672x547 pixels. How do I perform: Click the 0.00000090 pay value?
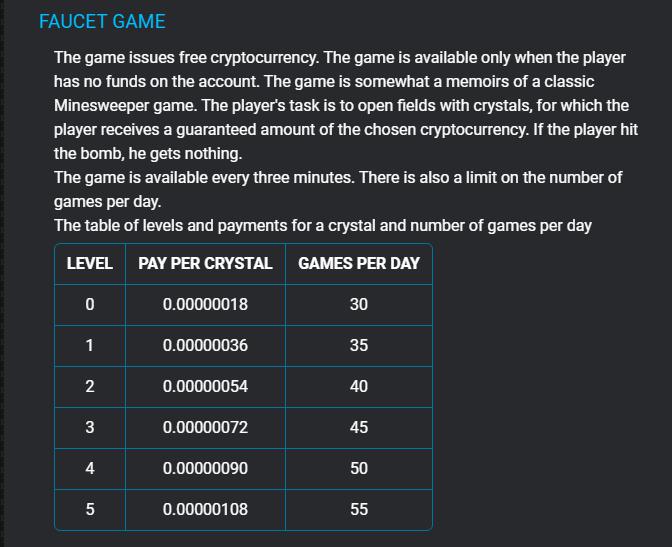click(x=205, y=469)
